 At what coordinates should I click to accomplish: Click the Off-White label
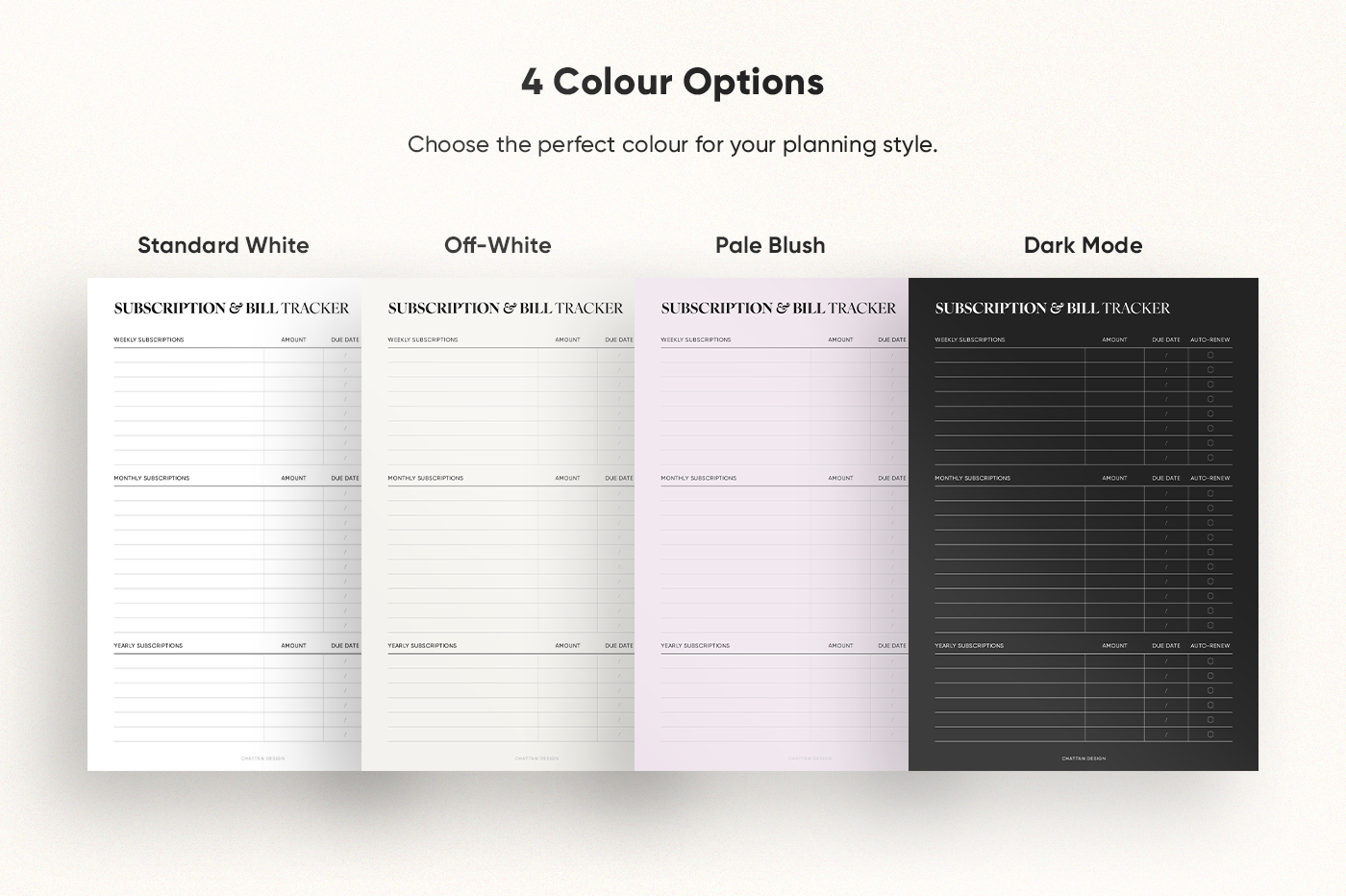point(498,245)
